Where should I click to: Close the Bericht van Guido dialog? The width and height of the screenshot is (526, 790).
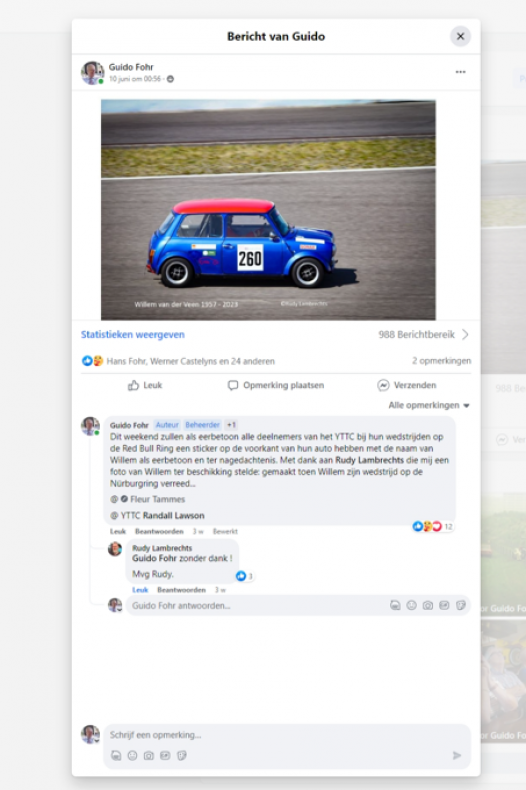click(x=460, y=36)
